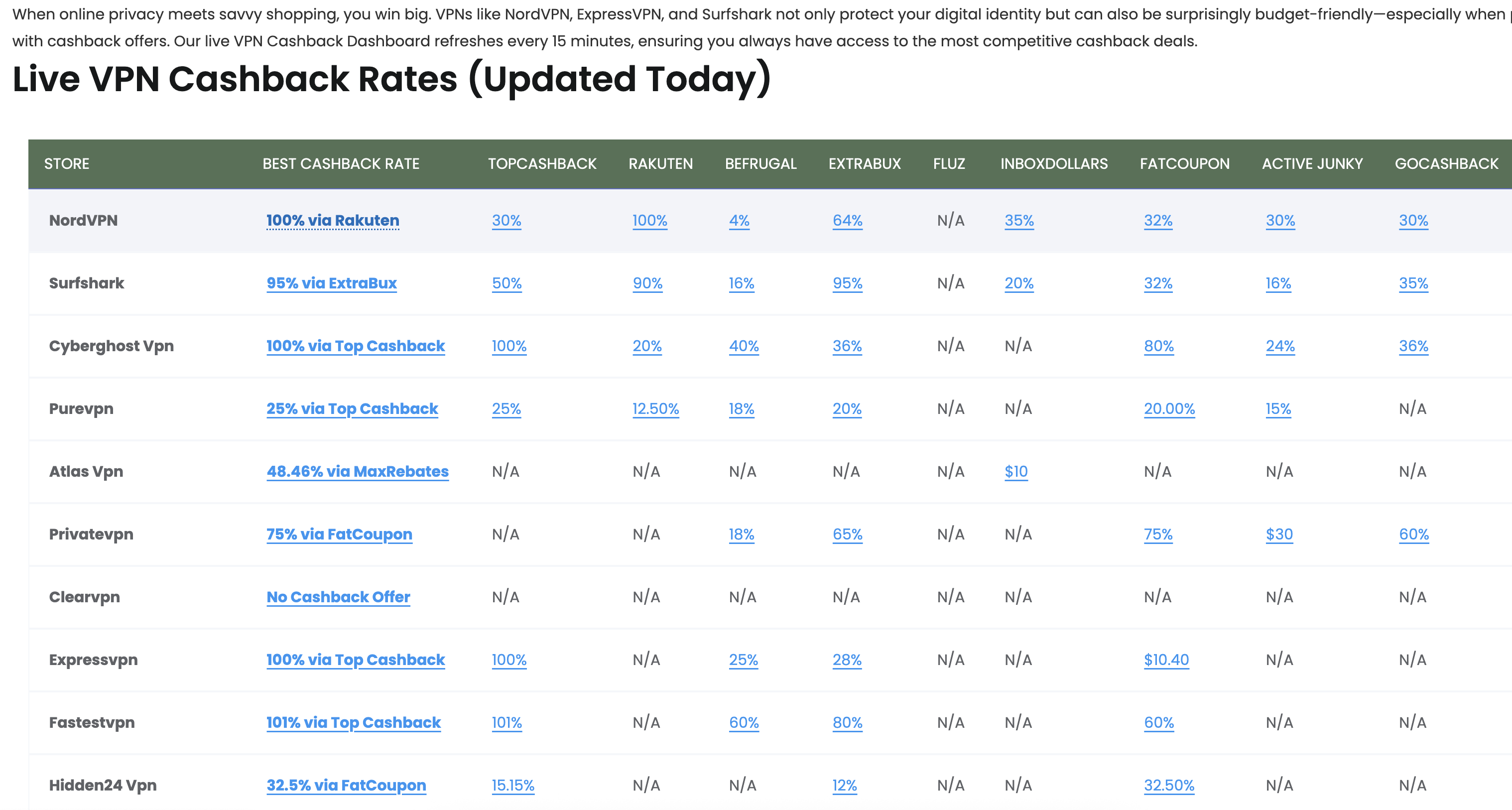Open '32.5% via FatCoupon' for Hidden24 Vpn
The height and width of the screenshot is (810, 1512).
[x=346, y=786]
